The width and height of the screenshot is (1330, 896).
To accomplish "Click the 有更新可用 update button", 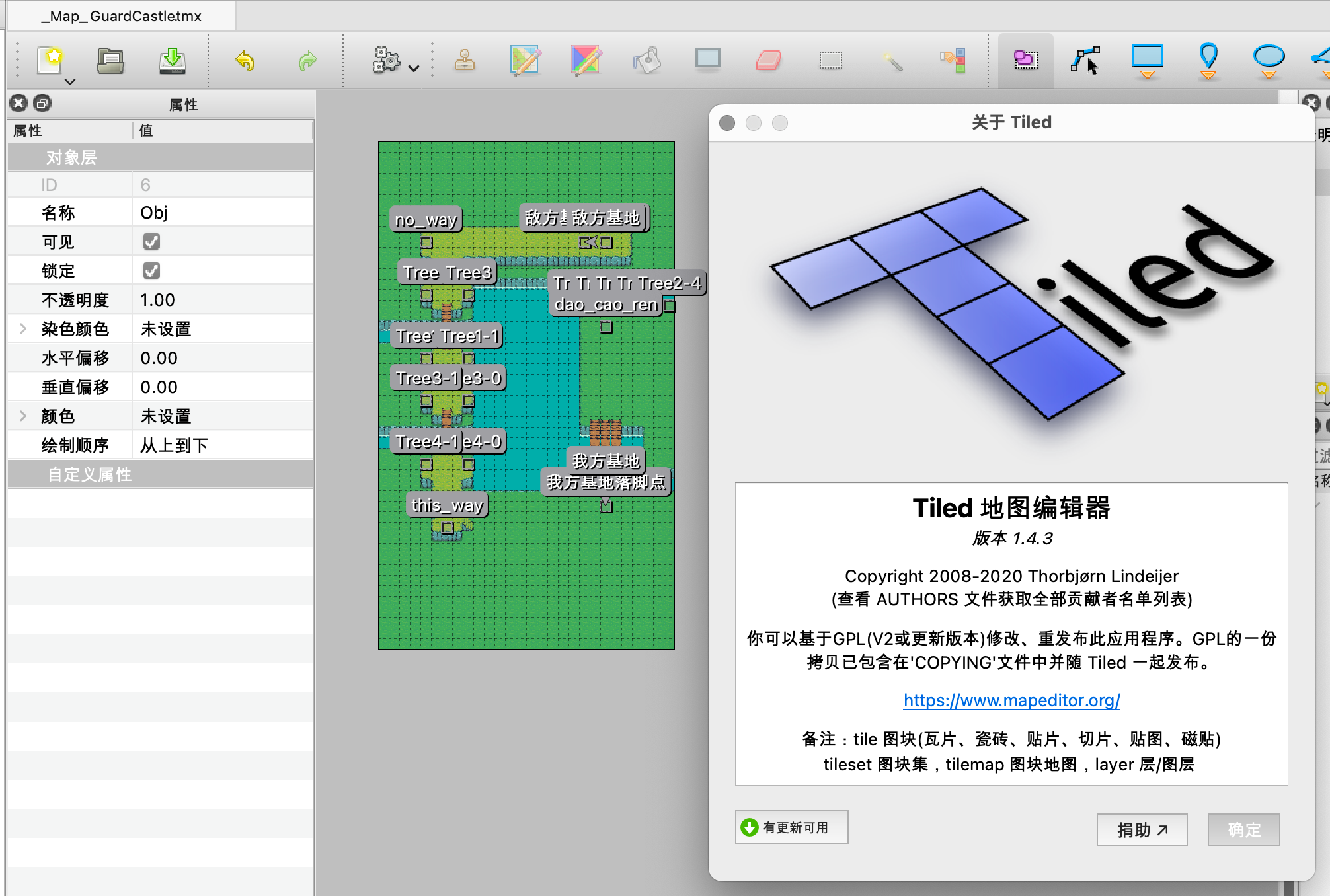I will coord(791,827).
